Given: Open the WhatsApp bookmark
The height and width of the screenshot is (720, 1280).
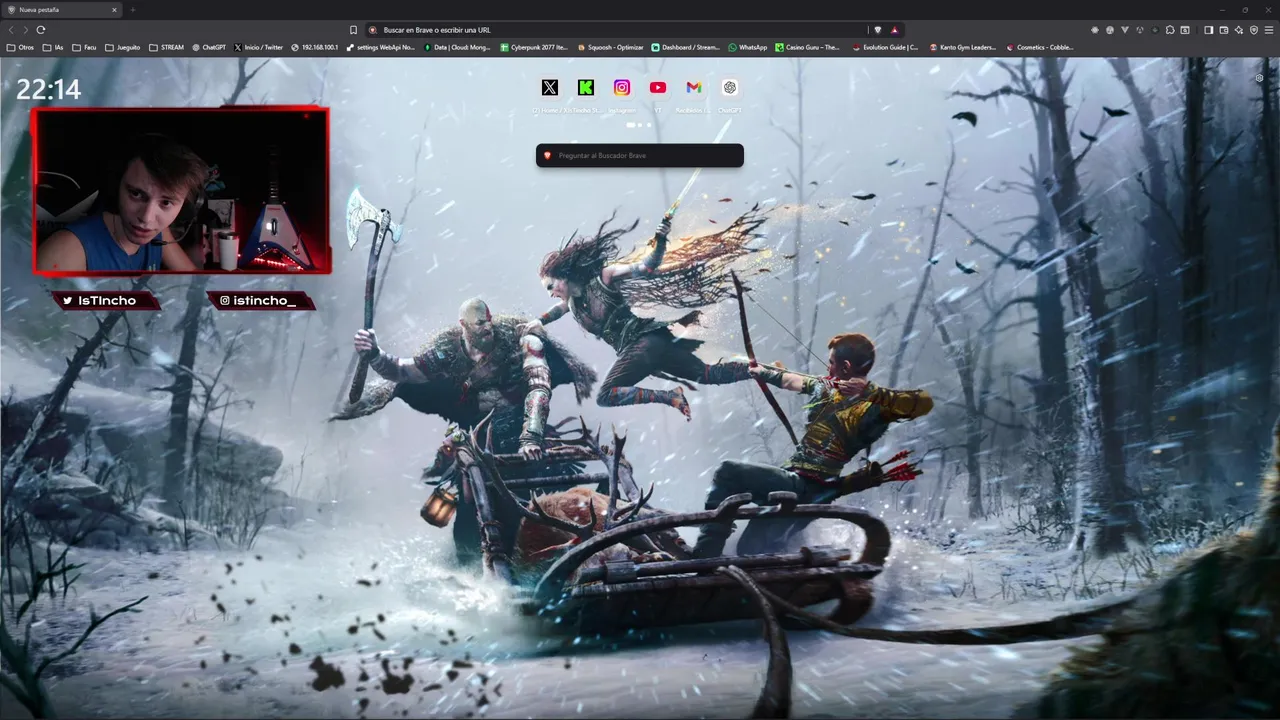Looking at the screenshot, I should (x=748, y=47).
